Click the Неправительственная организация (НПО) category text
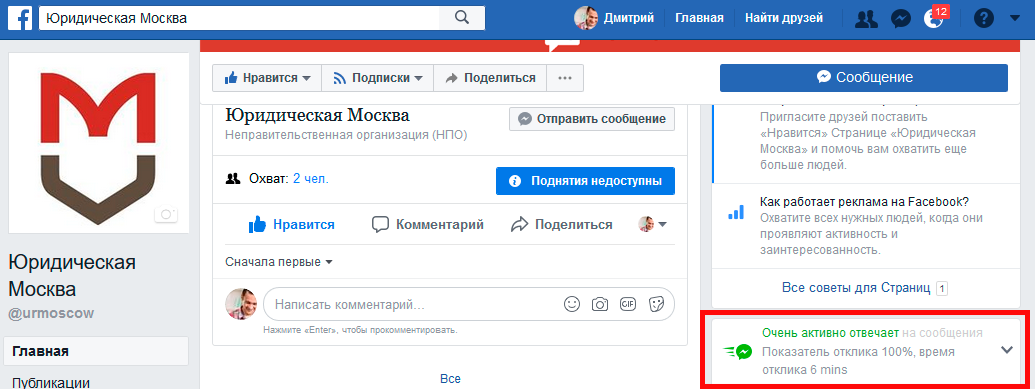The height and width of the screenshot is (389, 1035). point(346,135)
